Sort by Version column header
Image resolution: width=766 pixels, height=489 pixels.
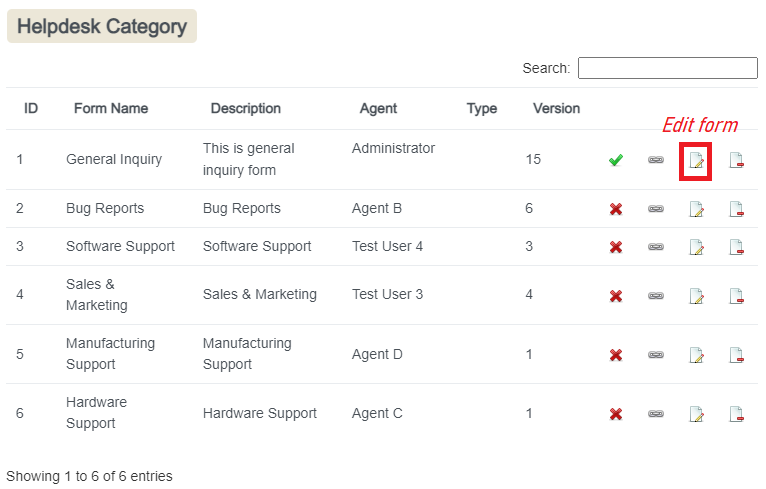click(556, 108)
